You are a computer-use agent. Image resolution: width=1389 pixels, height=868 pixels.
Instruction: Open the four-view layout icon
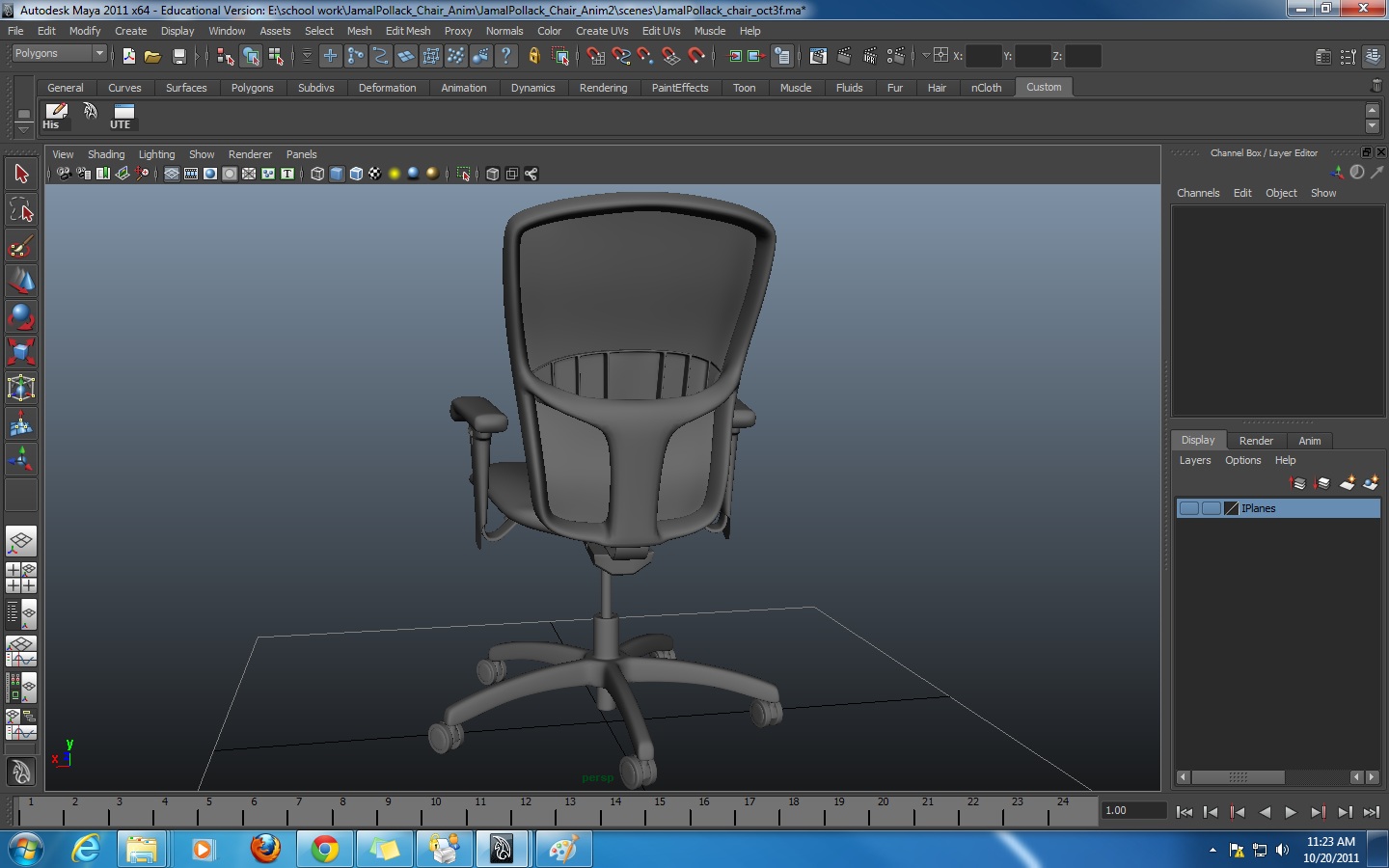21,577
